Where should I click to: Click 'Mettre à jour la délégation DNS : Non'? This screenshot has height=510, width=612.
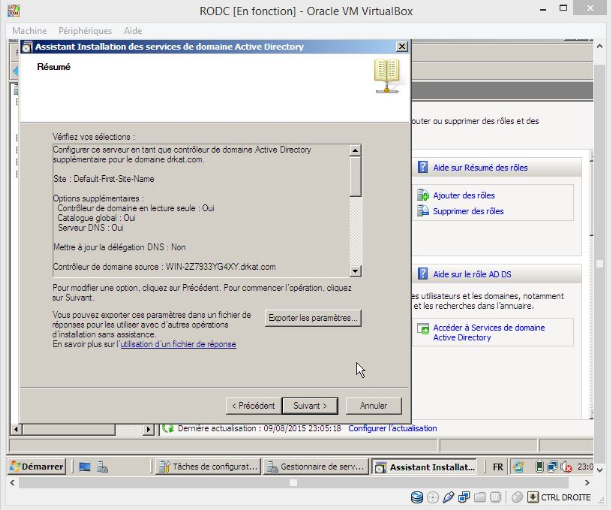tap(119, 247)
